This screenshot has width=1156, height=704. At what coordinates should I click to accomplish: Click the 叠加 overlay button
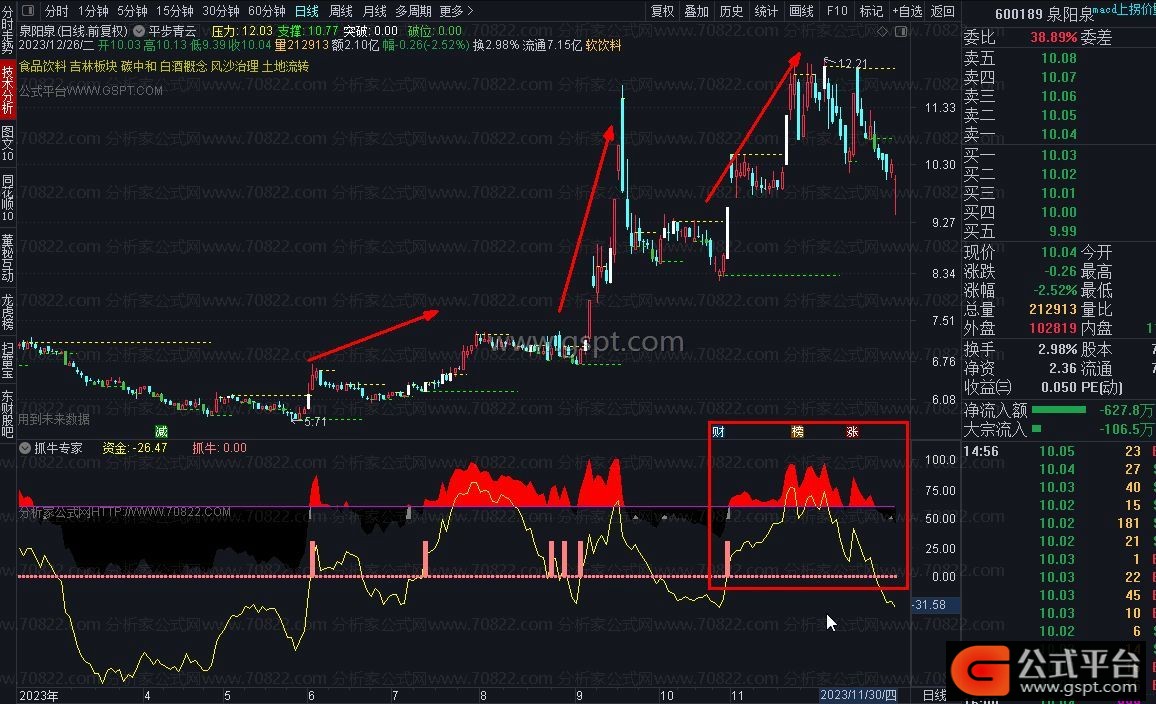click(696, 11)
